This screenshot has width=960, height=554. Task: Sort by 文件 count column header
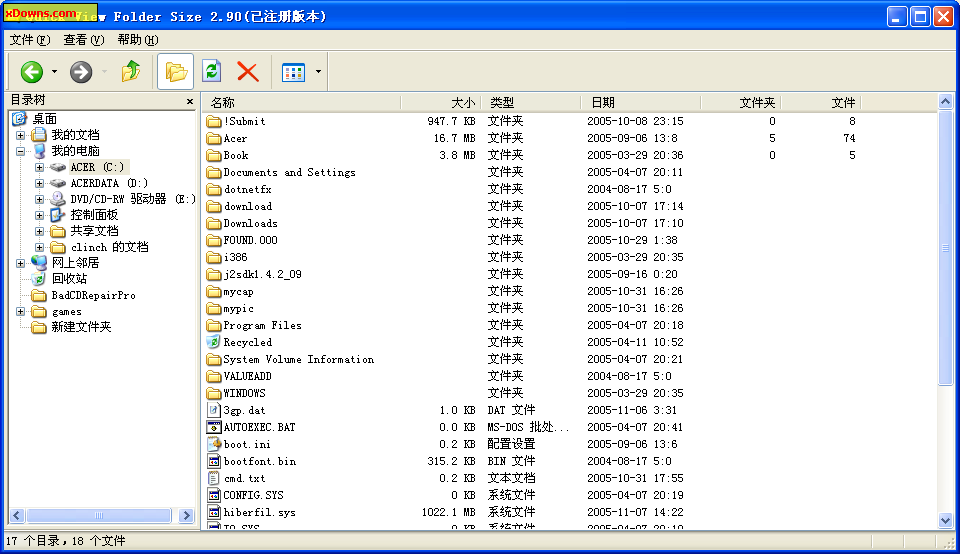point(821,103)
